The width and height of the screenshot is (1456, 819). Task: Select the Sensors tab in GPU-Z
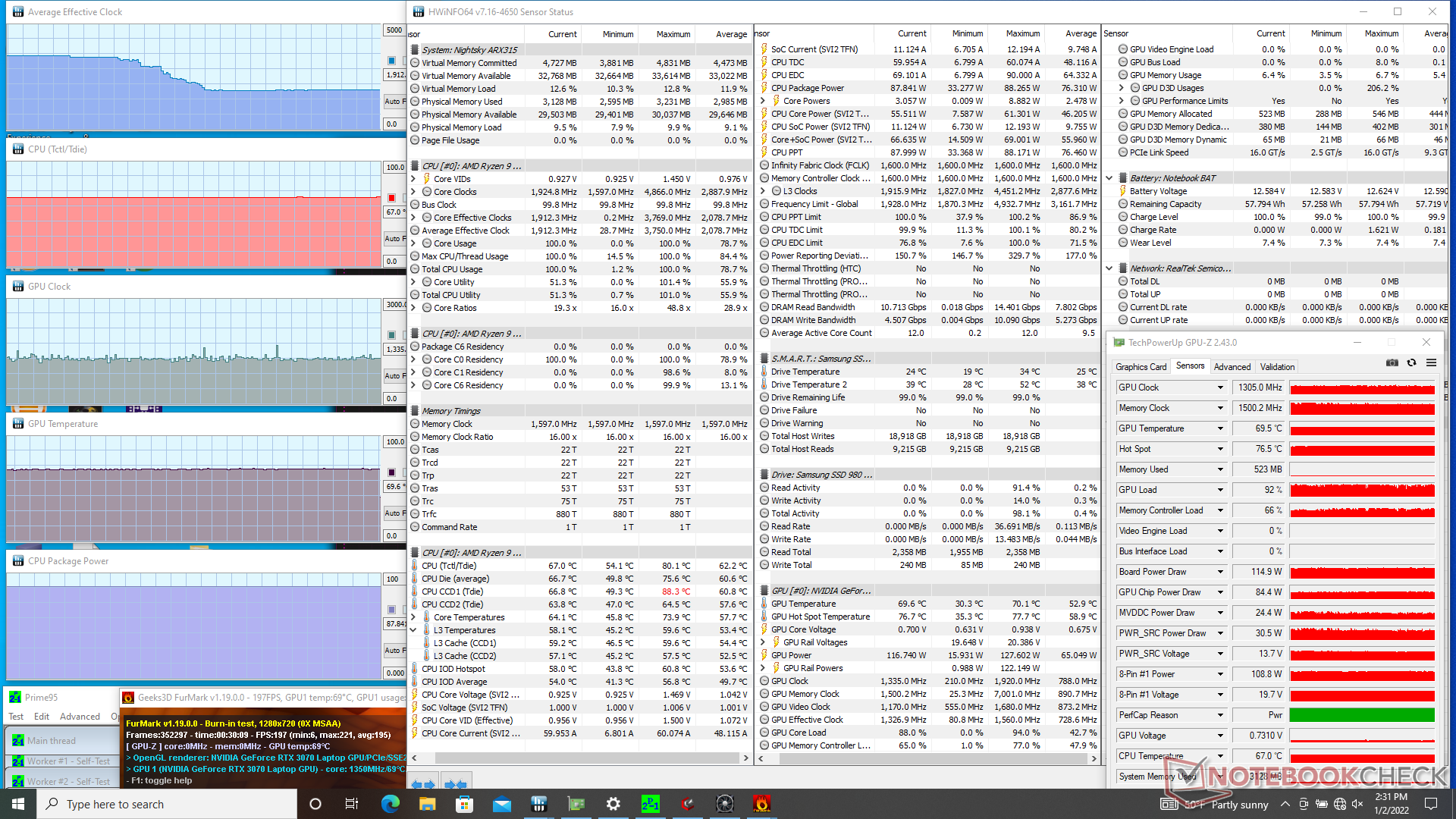coord(1190,366)
